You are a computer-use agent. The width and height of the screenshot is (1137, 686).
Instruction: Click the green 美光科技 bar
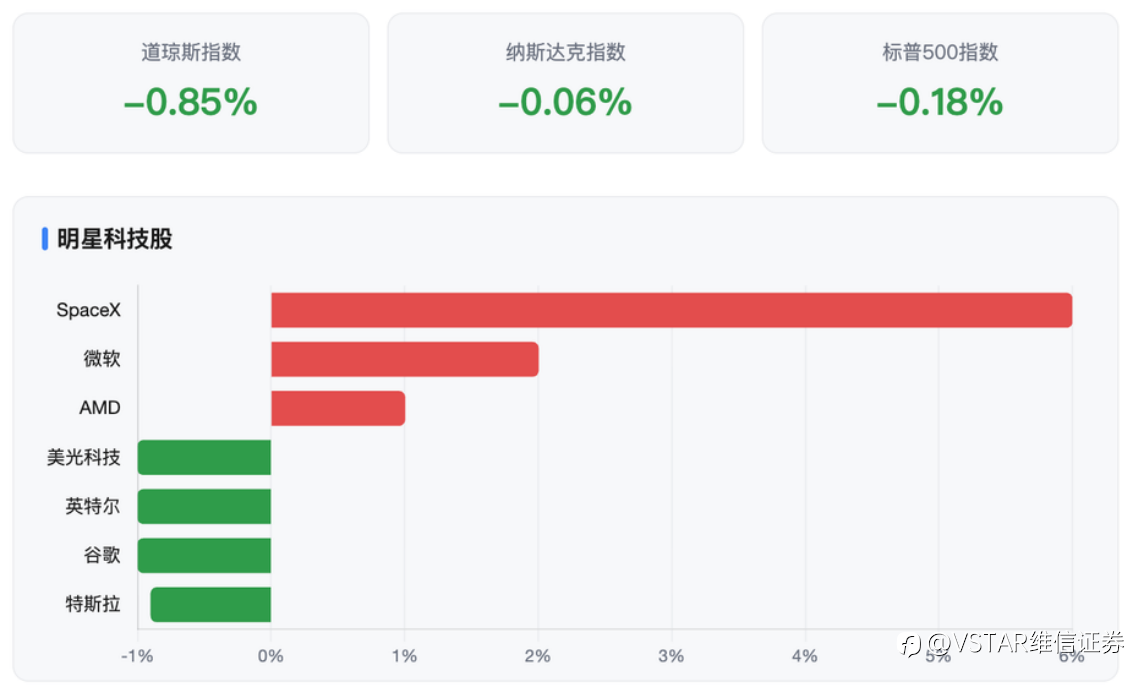pos(204,458)
